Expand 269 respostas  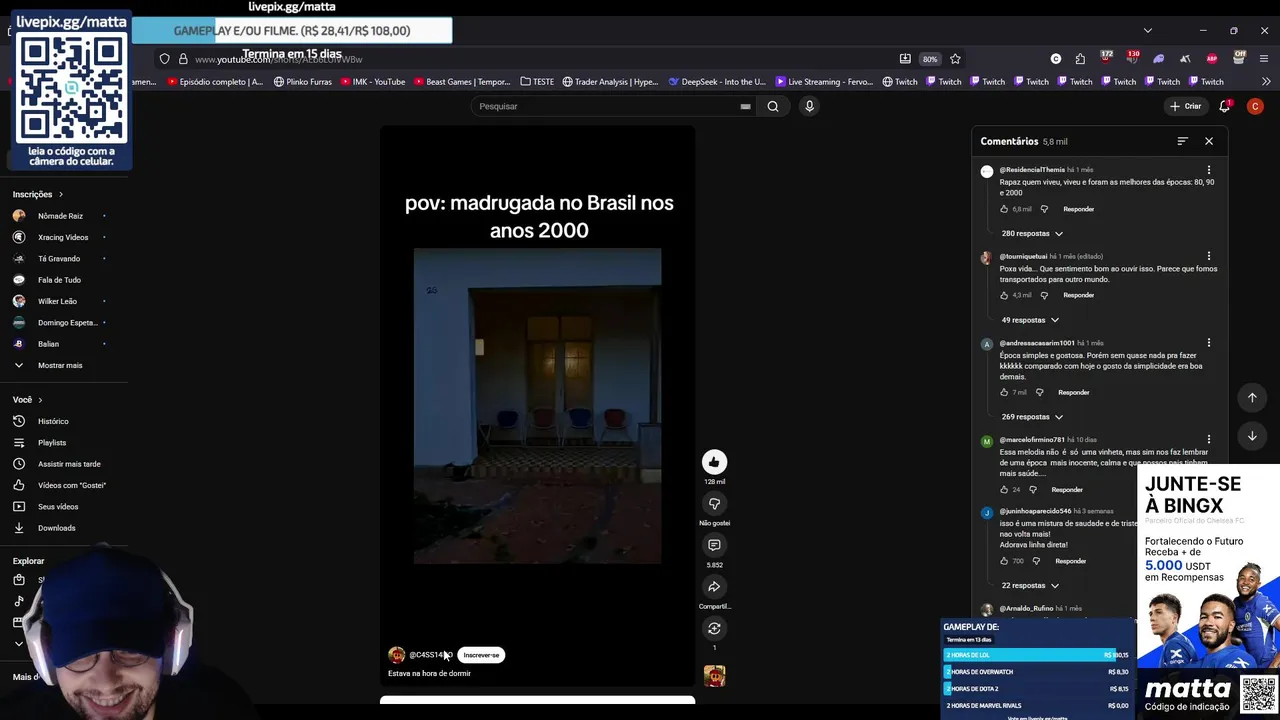point(1033,417)
